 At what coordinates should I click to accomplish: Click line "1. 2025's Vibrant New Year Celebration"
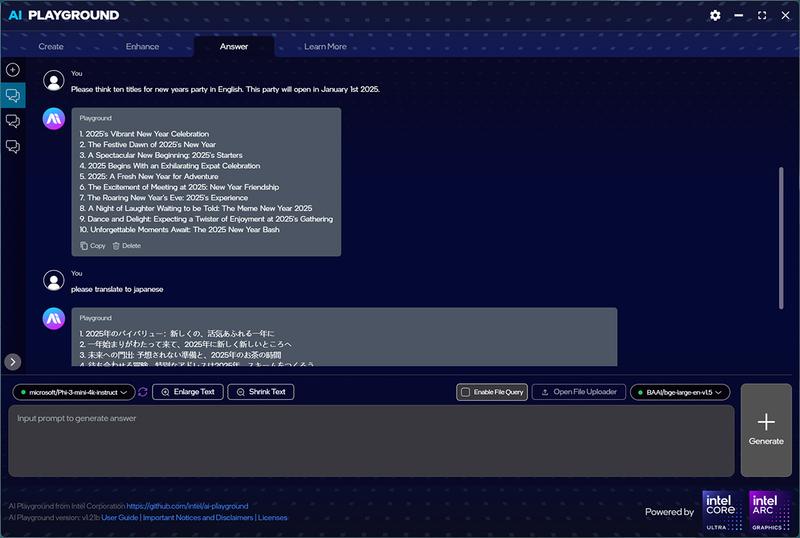point(144,134)
